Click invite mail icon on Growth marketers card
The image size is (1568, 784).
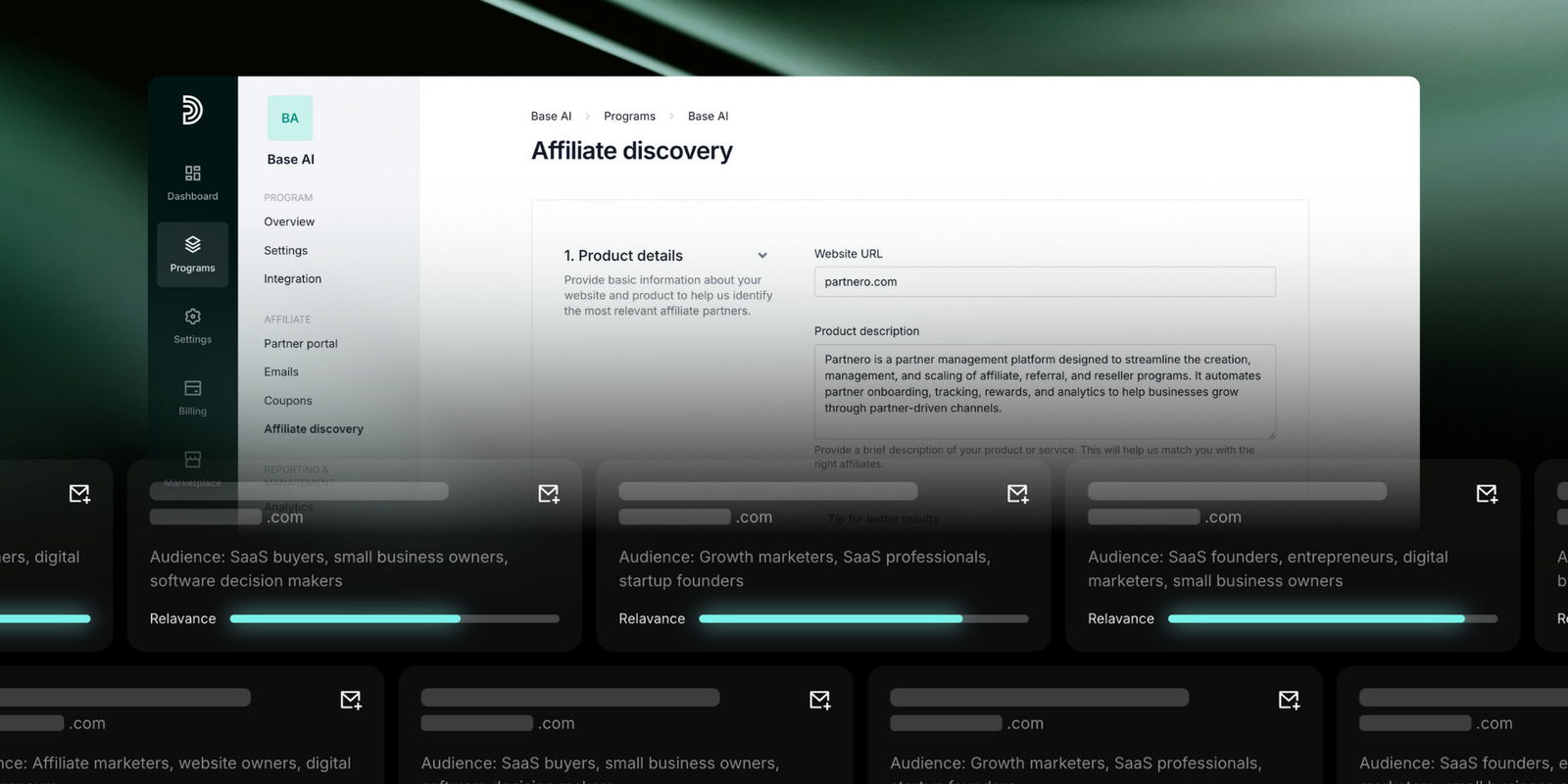[1018, 494]
